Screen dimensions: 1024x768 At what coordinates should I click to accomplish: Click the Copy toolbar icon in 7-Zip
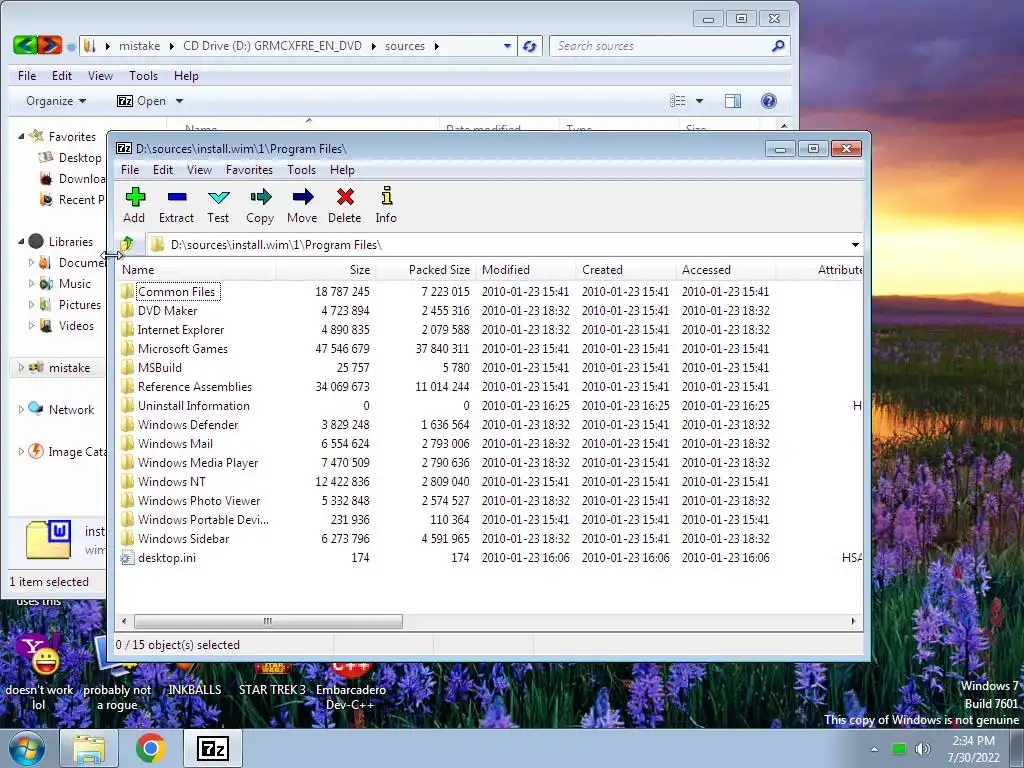click(261, 197)
